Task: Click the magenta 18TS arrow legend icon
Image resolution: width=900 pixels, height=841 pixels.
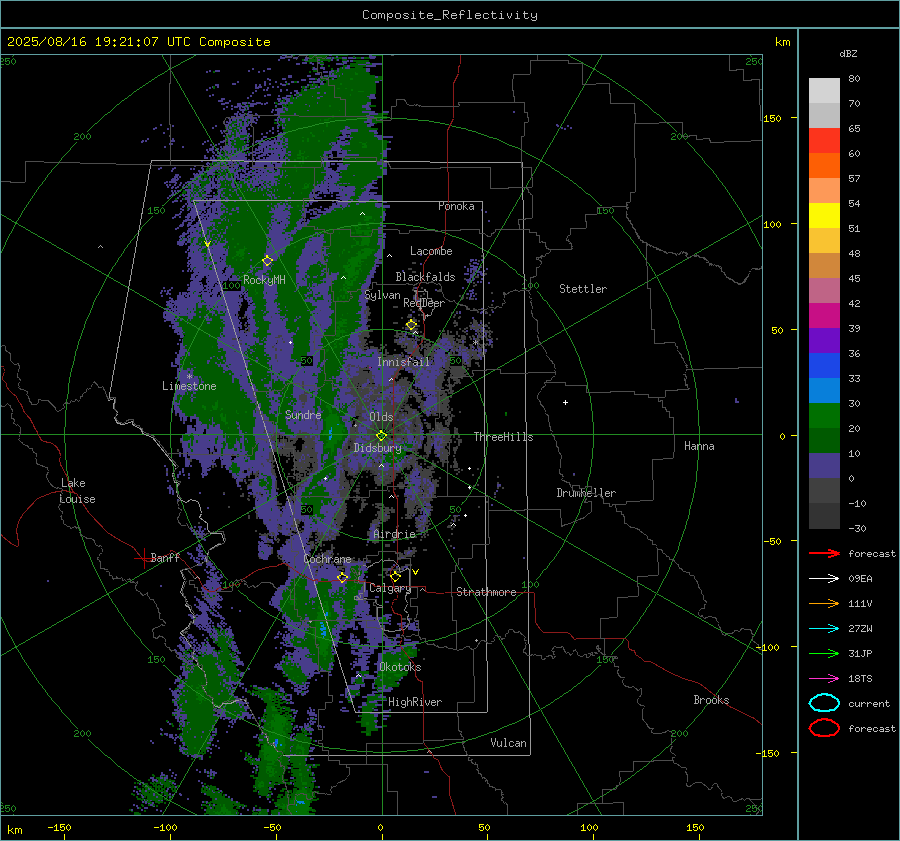Action: tap(824, 678)
